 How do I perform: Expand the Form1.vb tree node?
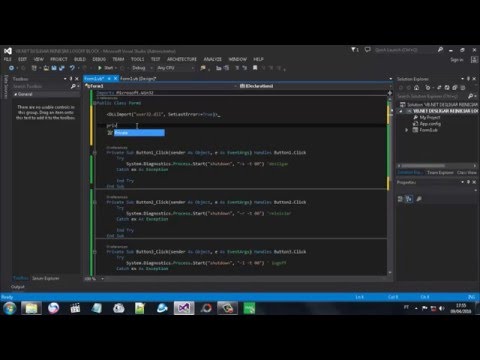coord(407,130)
